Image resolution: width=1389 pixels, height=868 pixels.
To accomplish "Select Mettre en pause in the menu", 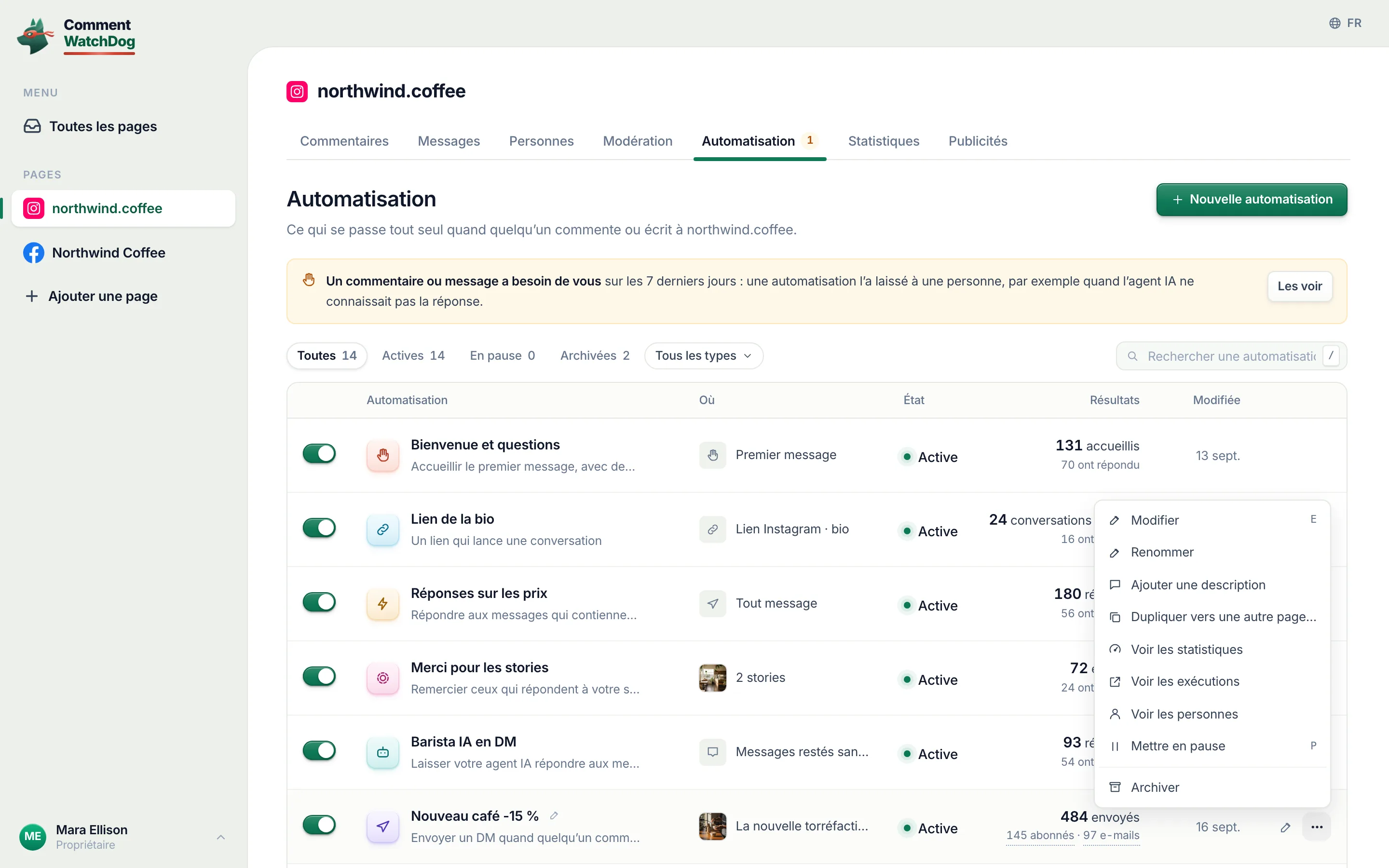I will pos(1212,746).
